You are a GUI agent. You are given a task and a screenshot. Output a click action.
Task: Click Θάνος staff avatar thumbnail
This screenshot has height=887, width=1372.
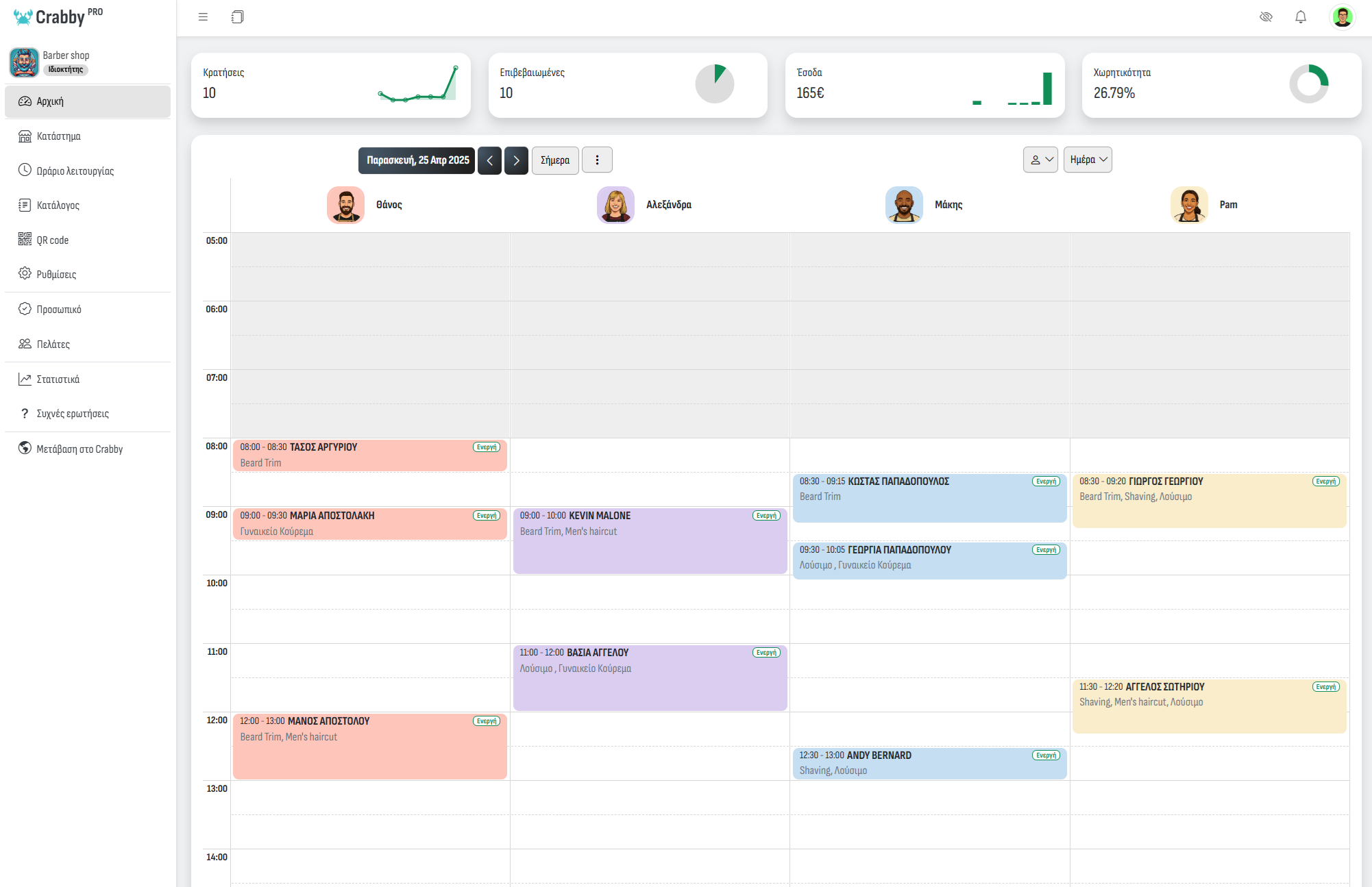pyautogui.click(x=345, y=205)
